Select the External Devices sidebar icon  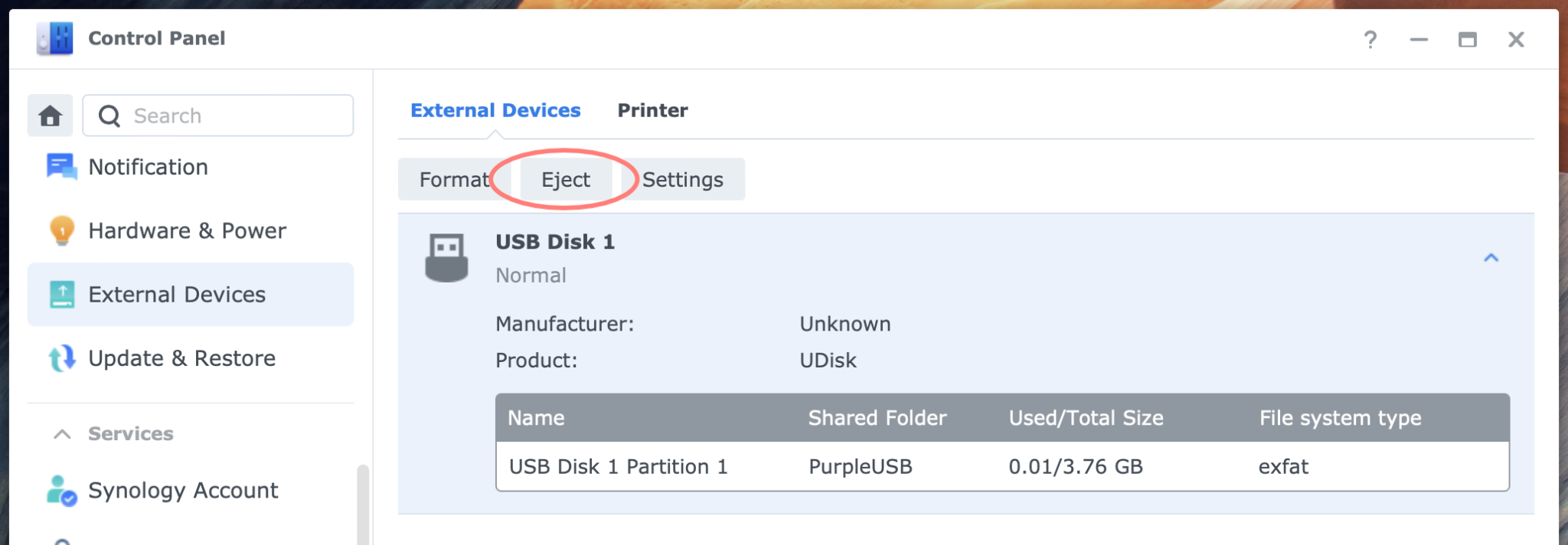tap(61, 294)
